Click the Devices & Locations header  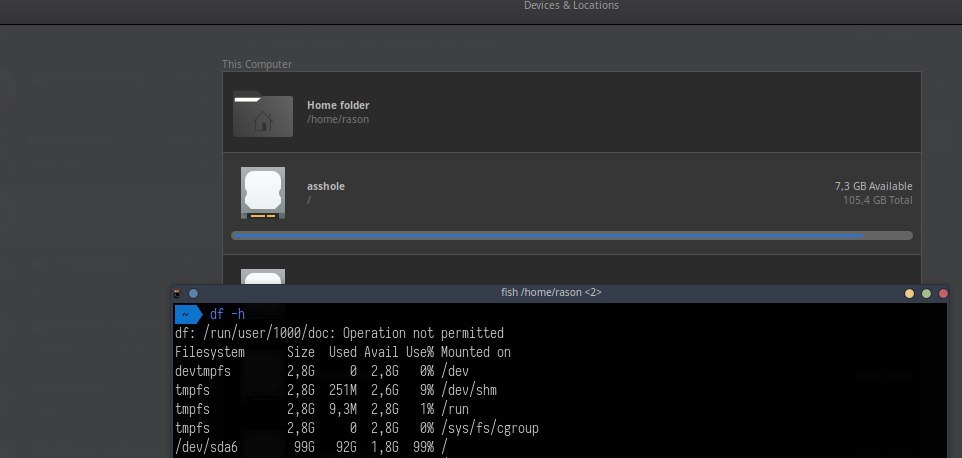pos(571,6)
